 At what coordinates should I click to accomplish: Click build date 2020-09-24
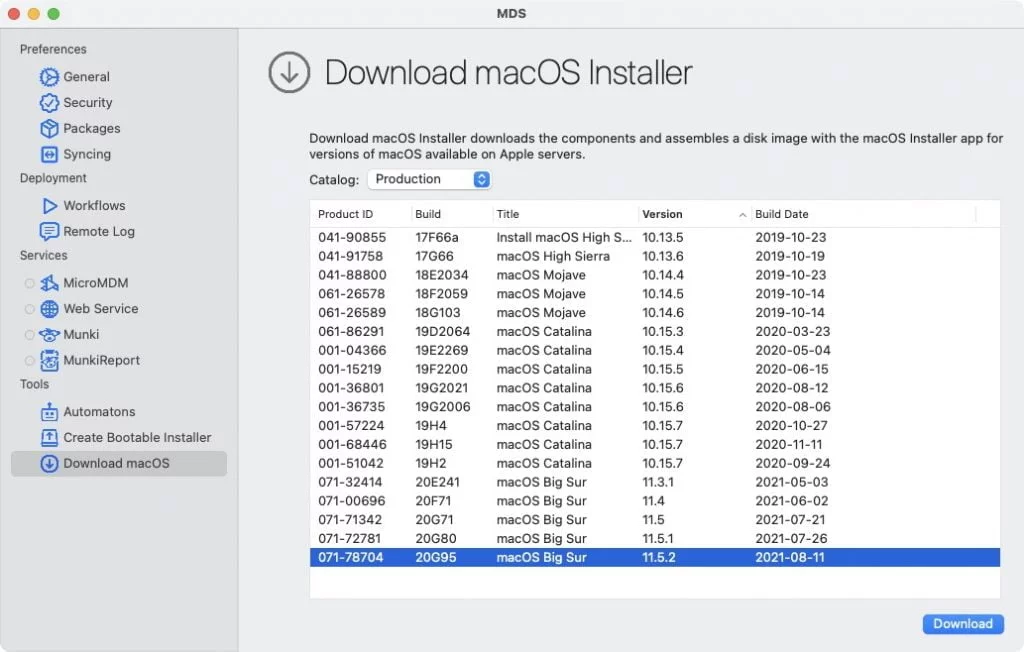793,463
